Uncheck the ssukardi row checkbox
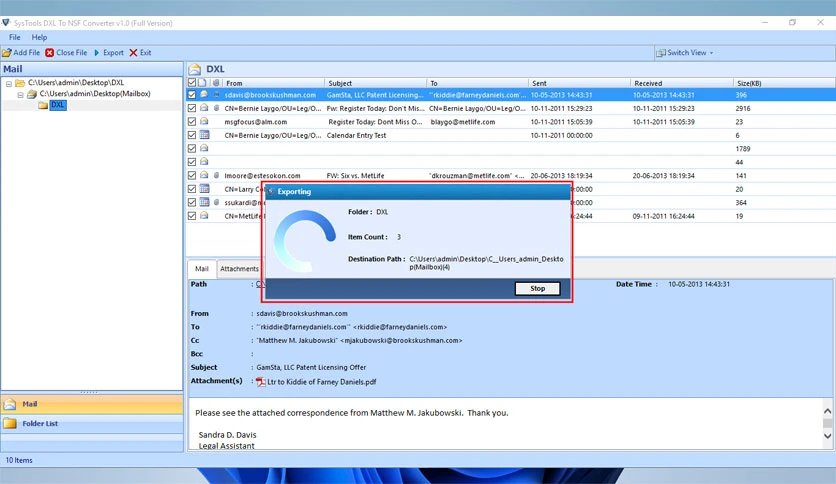836x484 pixels. 192,203
